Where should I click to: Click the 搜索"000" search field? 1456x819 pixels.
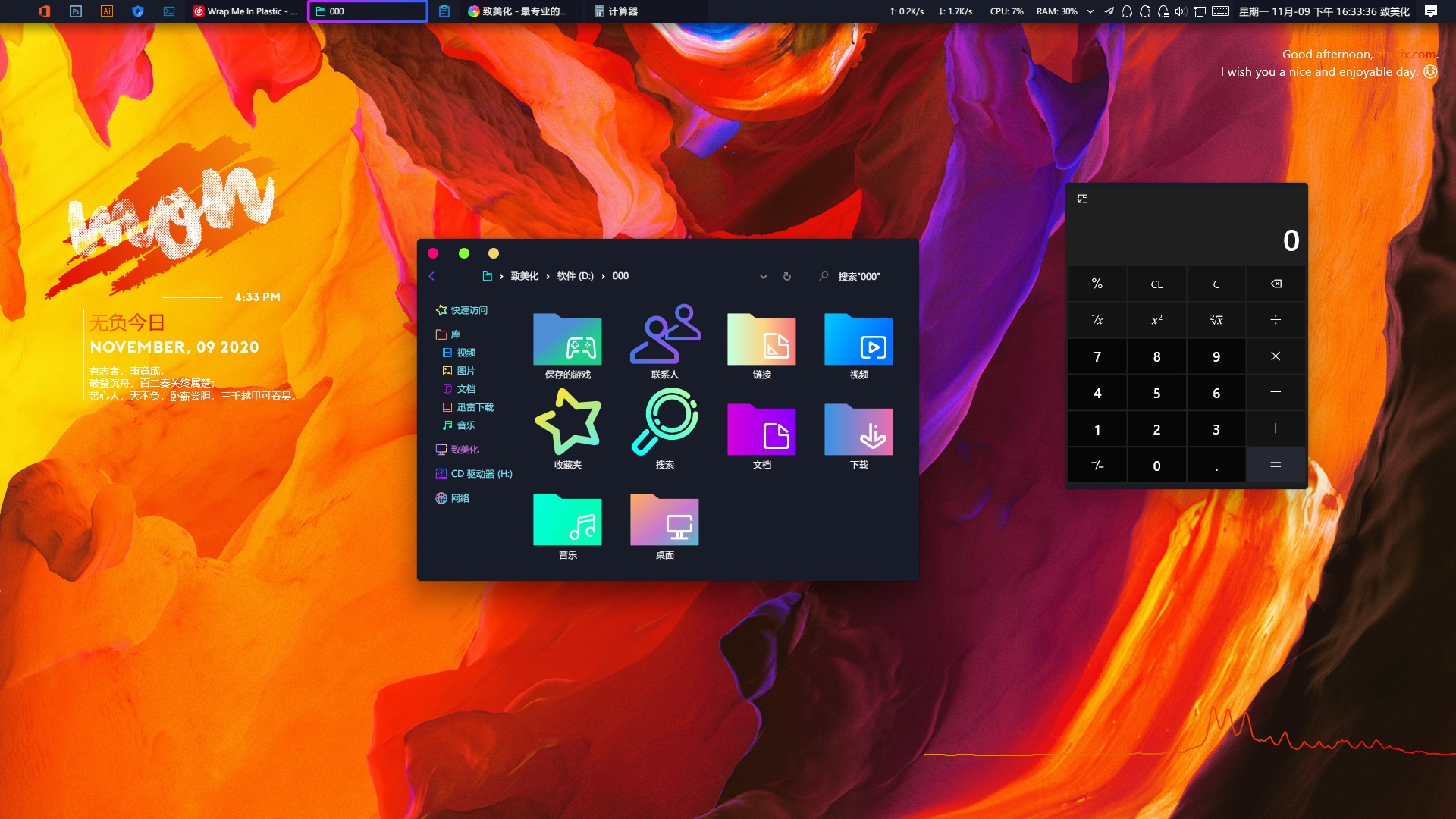858,276
